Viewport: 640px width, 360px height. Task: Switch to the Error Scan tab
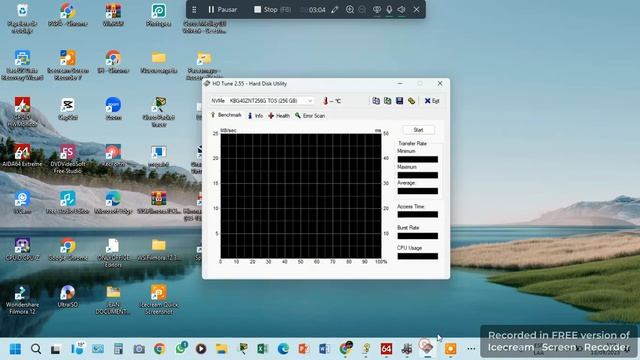pyautogui.click(x=310, y=116)
